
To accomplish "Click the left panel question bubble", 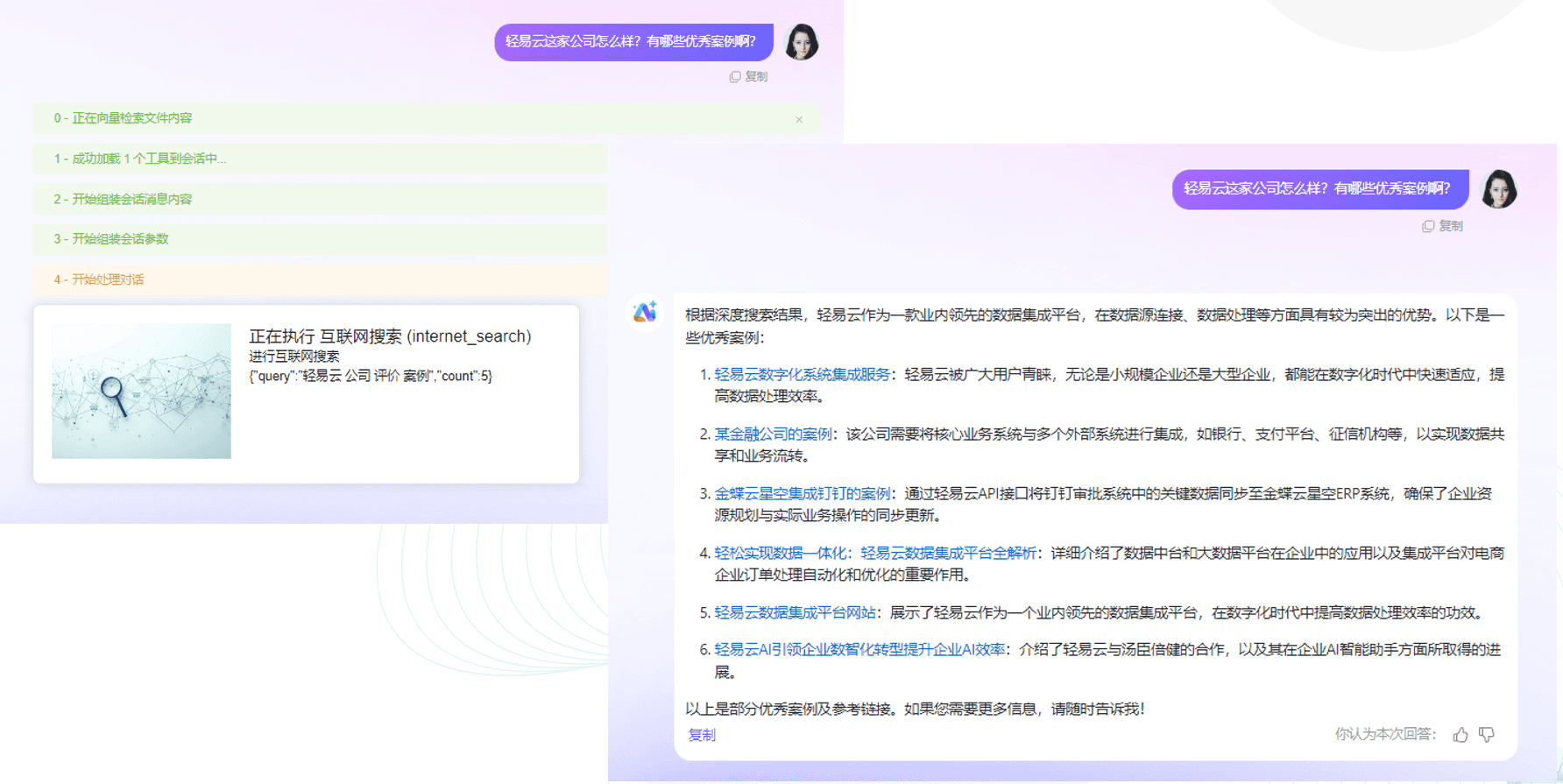I will click(633, 41).
